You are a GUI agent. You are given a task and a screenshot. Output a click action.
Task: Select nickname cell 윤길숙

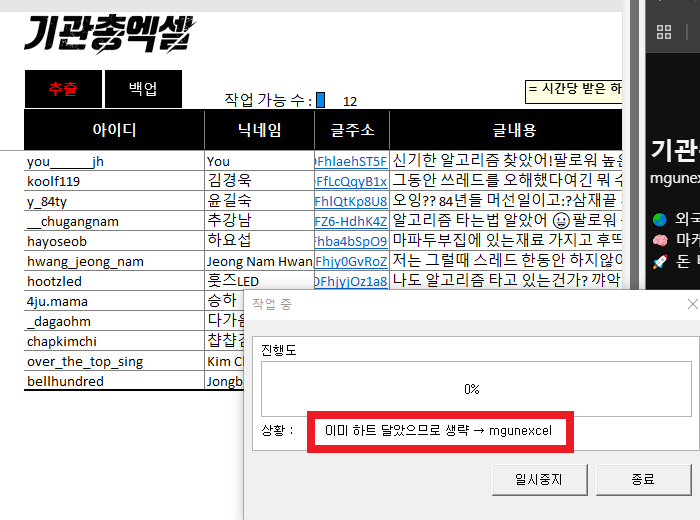(x=259, y=201)
